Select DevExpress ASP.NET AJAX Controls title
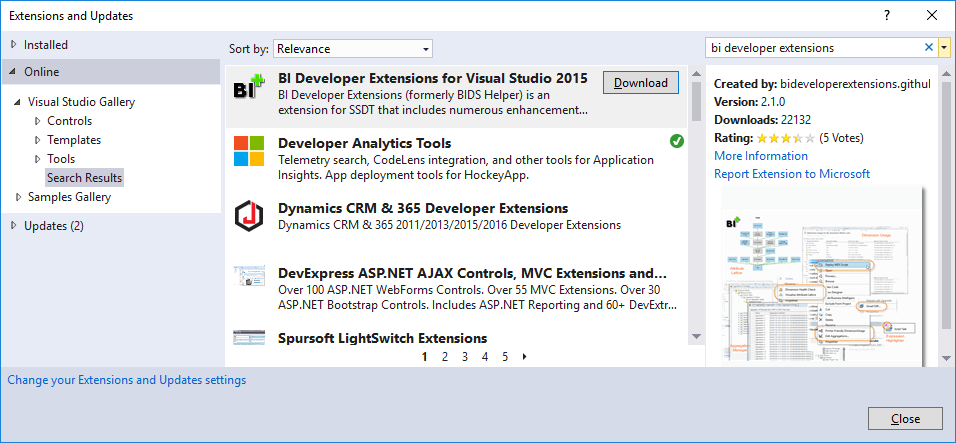This screenshot has height=443, width=956. point(472,273)
